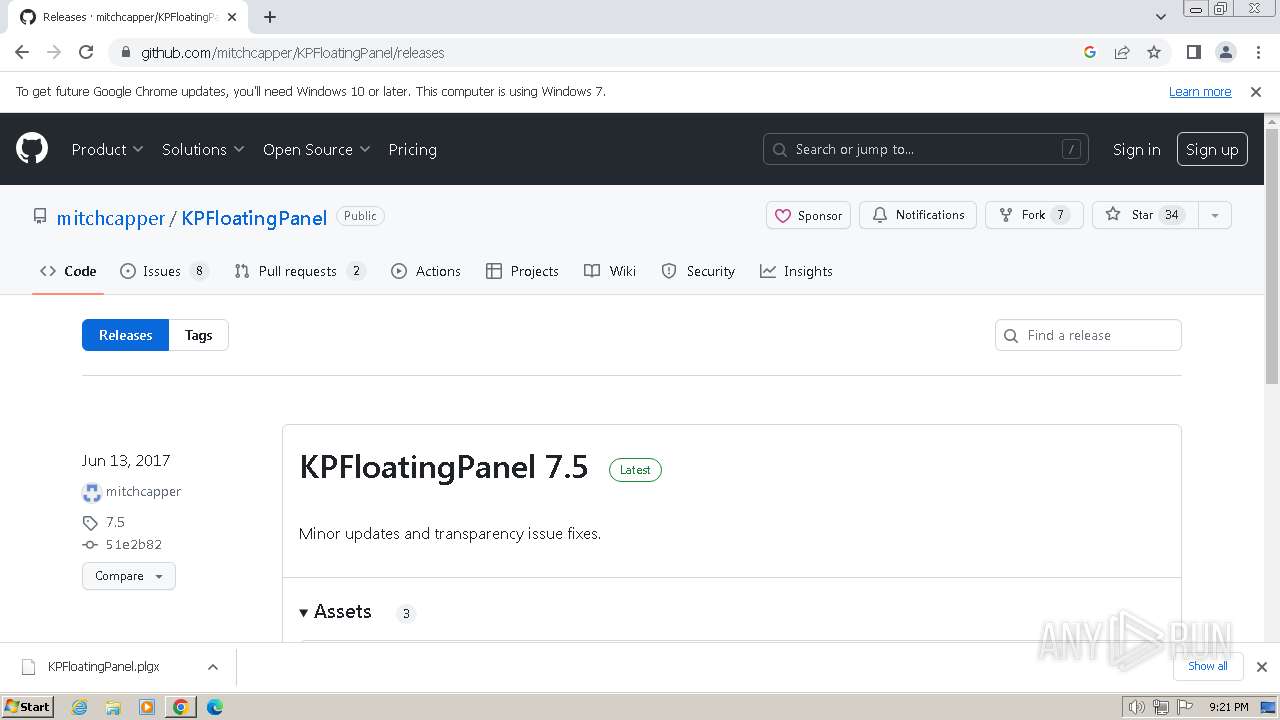Viewport: 1280px width, 720px height.
Task: Select the Tags button
Action: 198,335
